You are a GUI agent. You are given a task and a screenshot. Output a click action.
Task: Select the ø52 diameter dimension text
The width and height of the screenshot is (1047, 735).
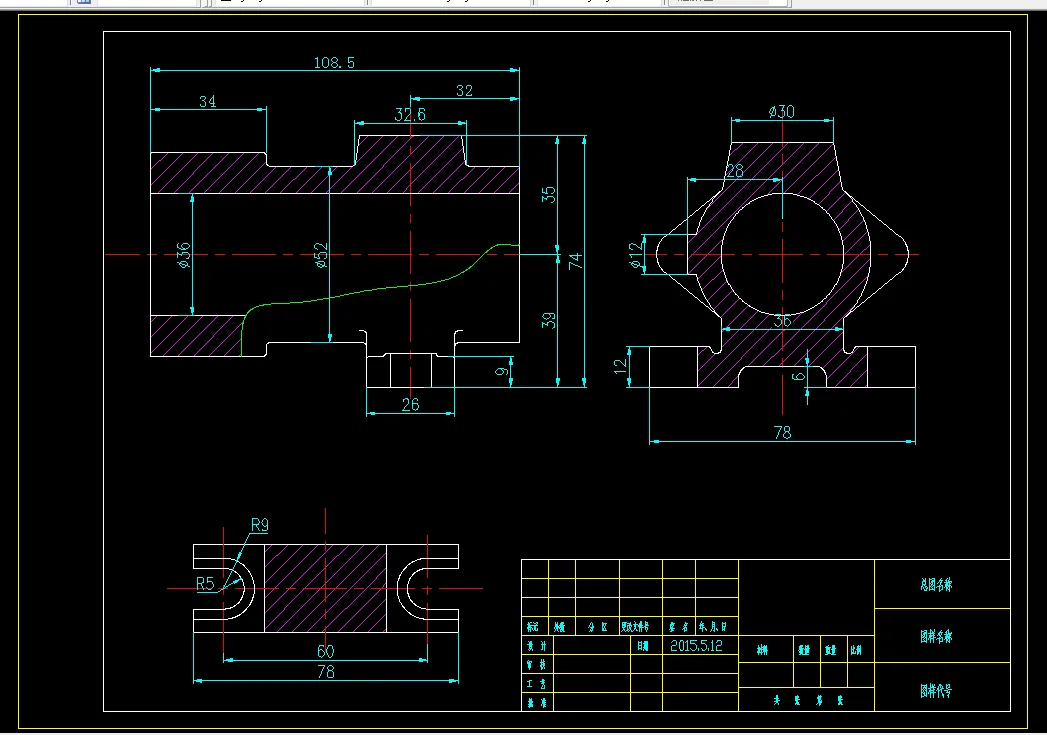(321, 255)
